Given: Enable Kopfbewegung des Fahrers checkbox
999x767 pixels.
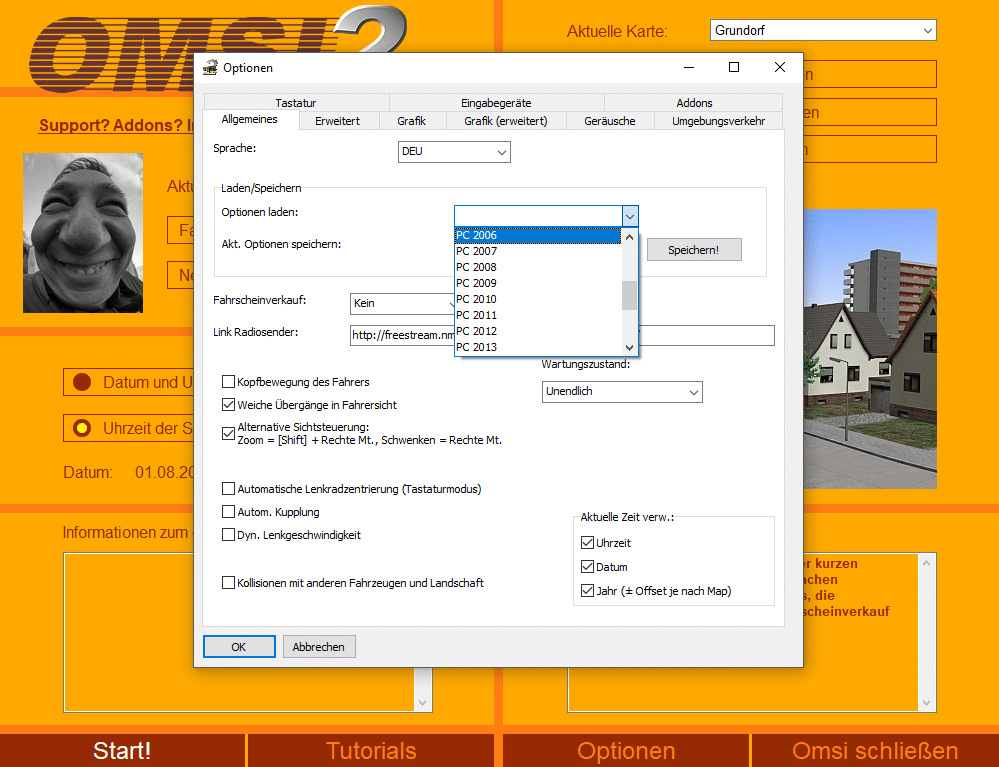Looking at the screenshot, I should pyautogui.click(x=229, y=382).
